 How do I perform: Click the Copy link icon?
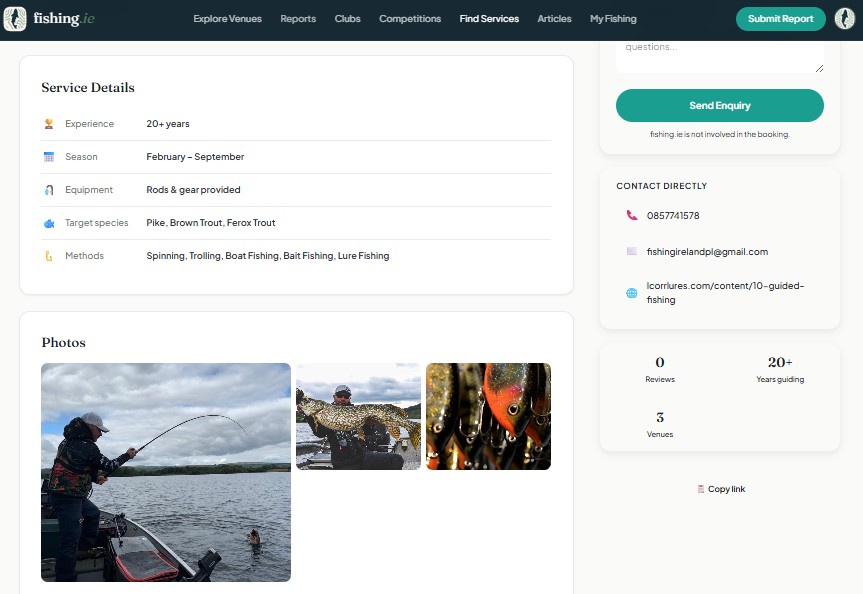701,488
